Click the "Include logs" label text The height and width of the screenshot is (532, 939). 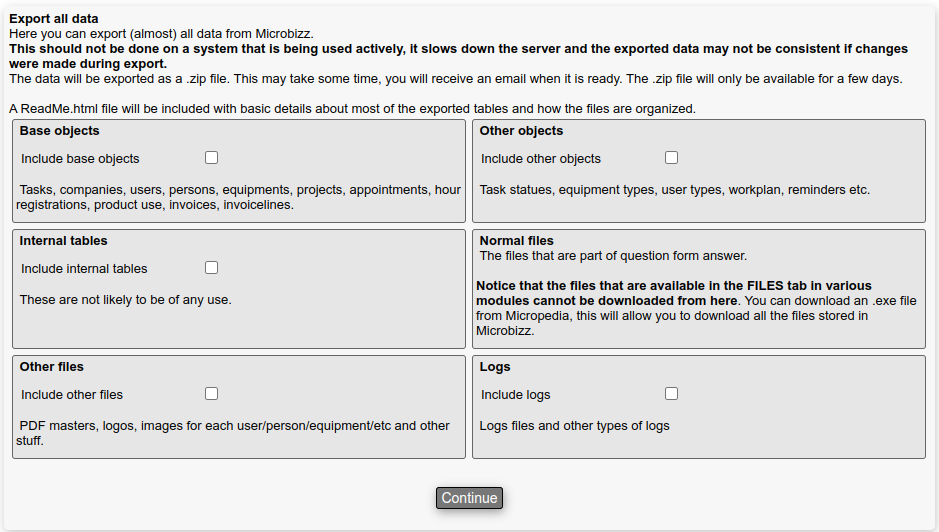(x=516, y=395)
